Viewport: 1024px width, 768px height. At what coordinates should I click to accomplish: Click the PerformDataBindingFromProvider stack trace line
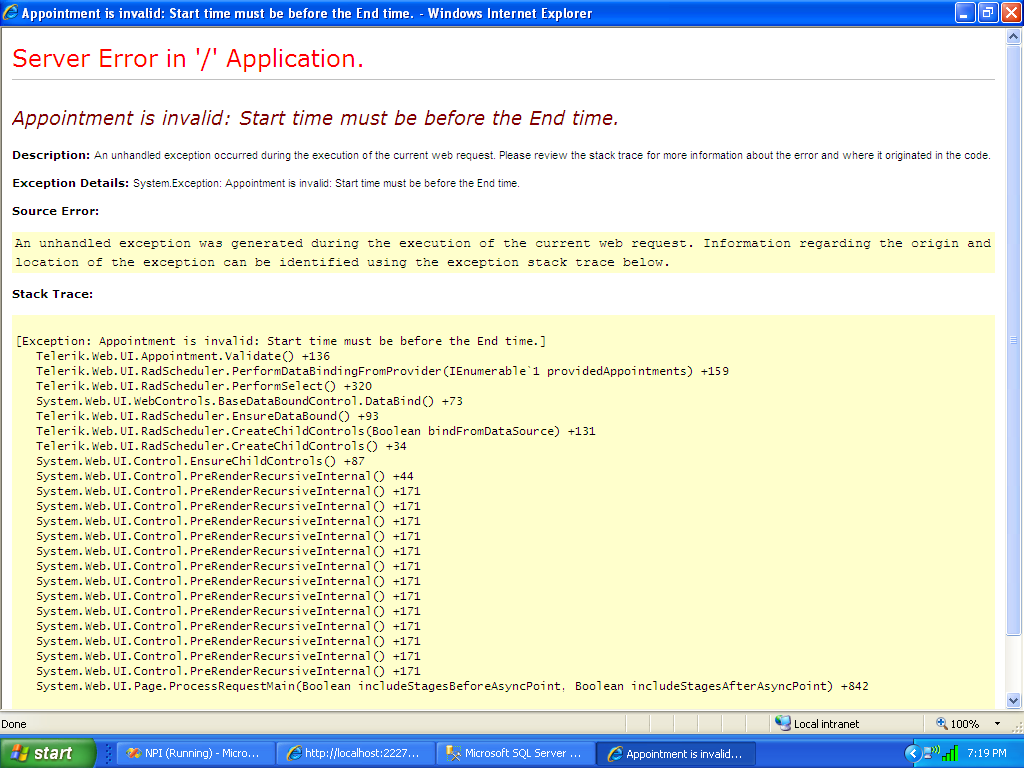pyautogui.click(x=382, y=371)
